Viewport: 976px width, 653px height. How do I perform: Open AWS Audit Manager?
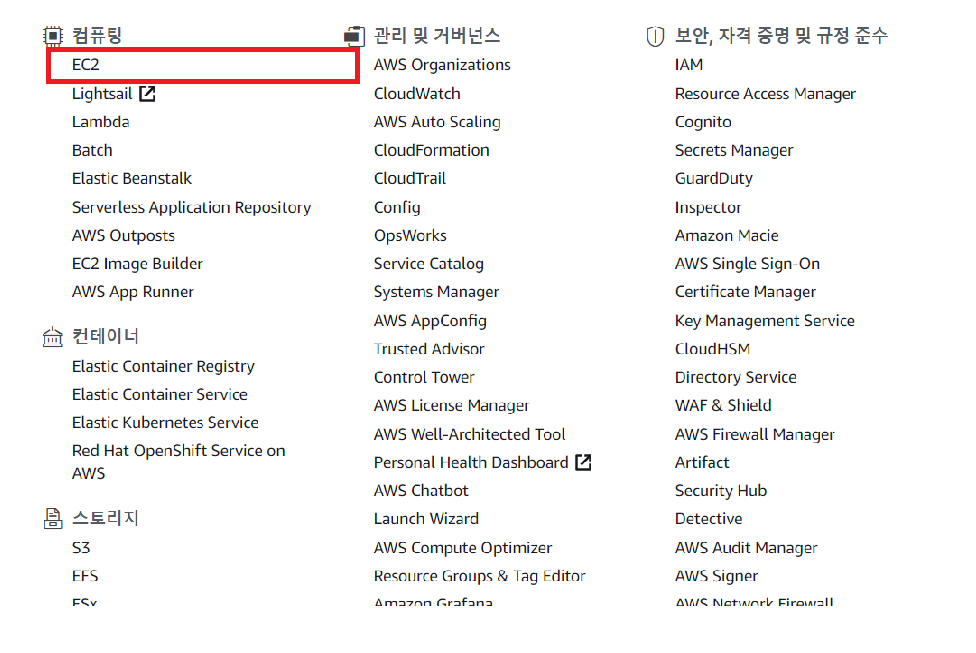pos(746,548)
